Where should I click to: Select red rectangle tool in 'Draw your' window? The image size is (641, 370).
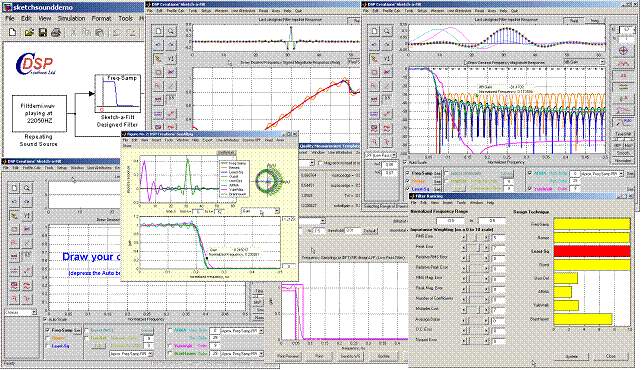click(15, 229)
